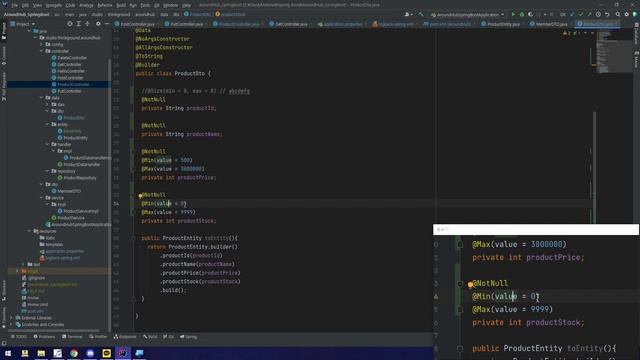Collapse the controller package folder

[x=42, y=51]
